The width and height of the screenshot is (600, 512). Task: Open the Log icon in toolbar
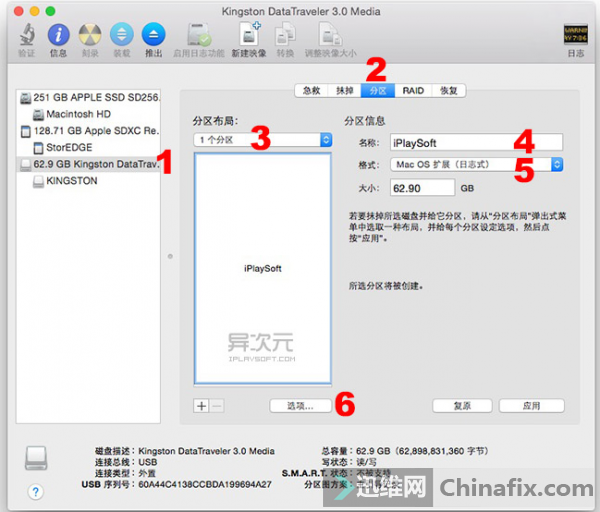(576, 34)
